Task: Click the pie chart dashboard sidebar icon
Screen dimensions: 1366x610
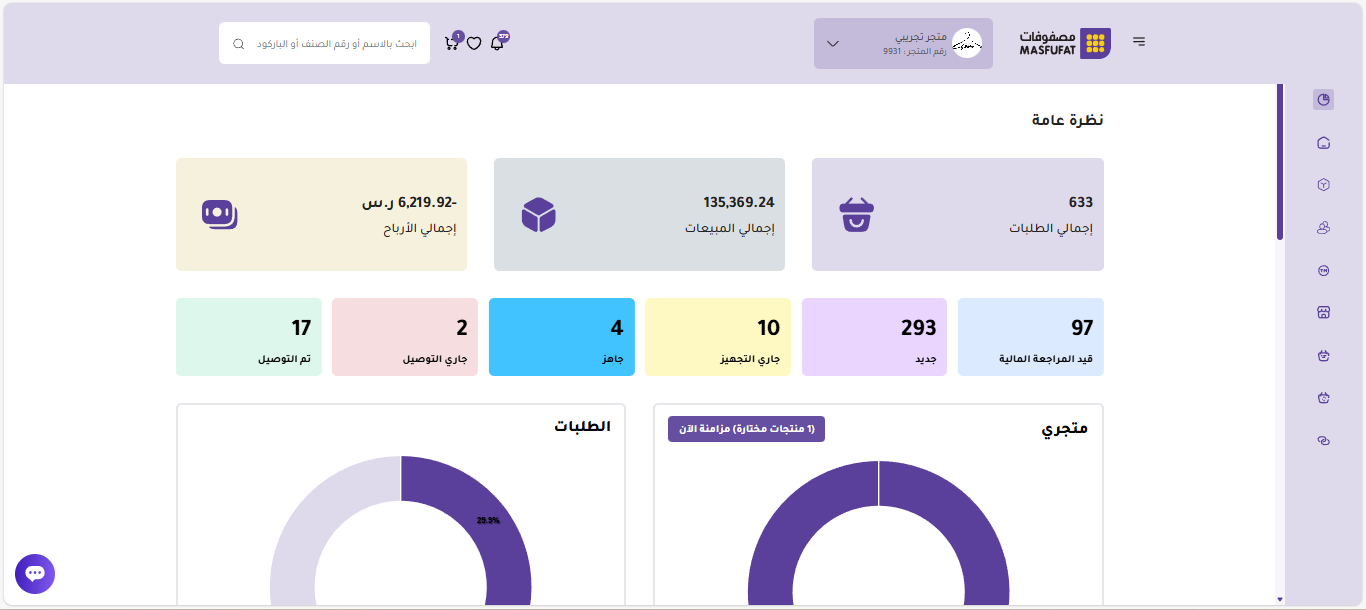Action: 1323,99
